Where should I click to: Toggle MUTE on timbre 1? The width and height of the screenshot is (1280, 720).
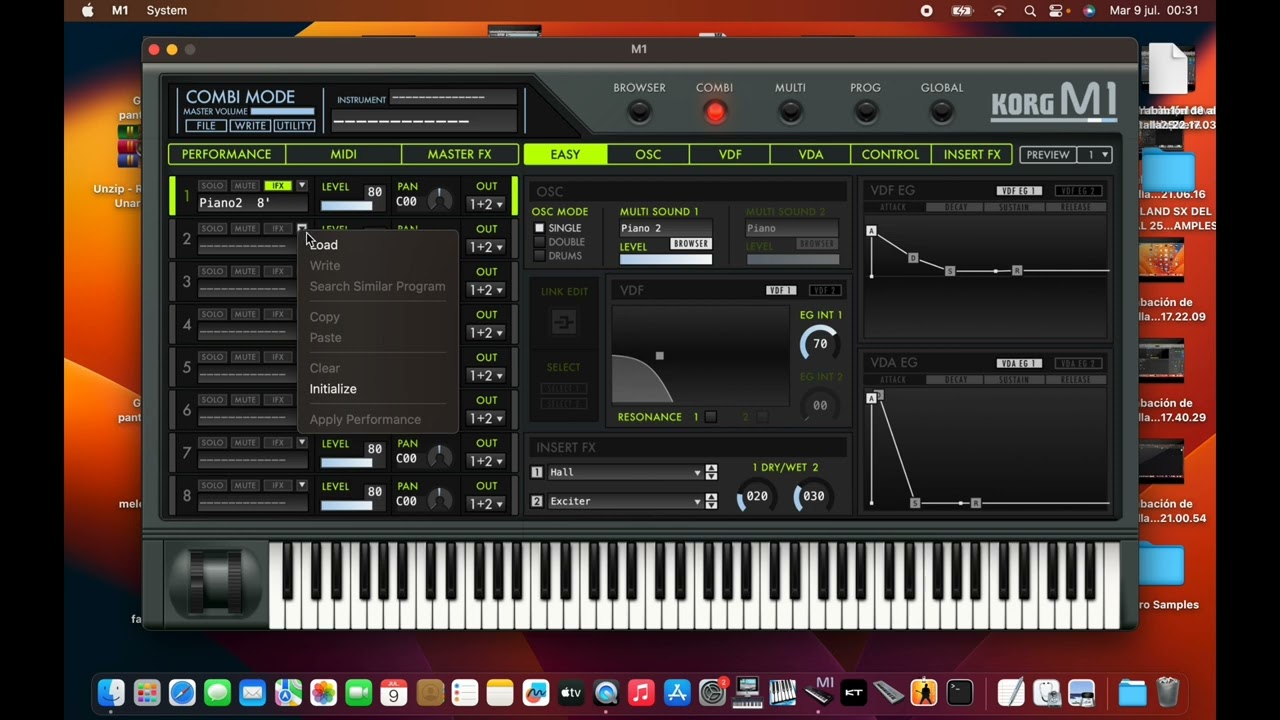(x=245, y=186)
